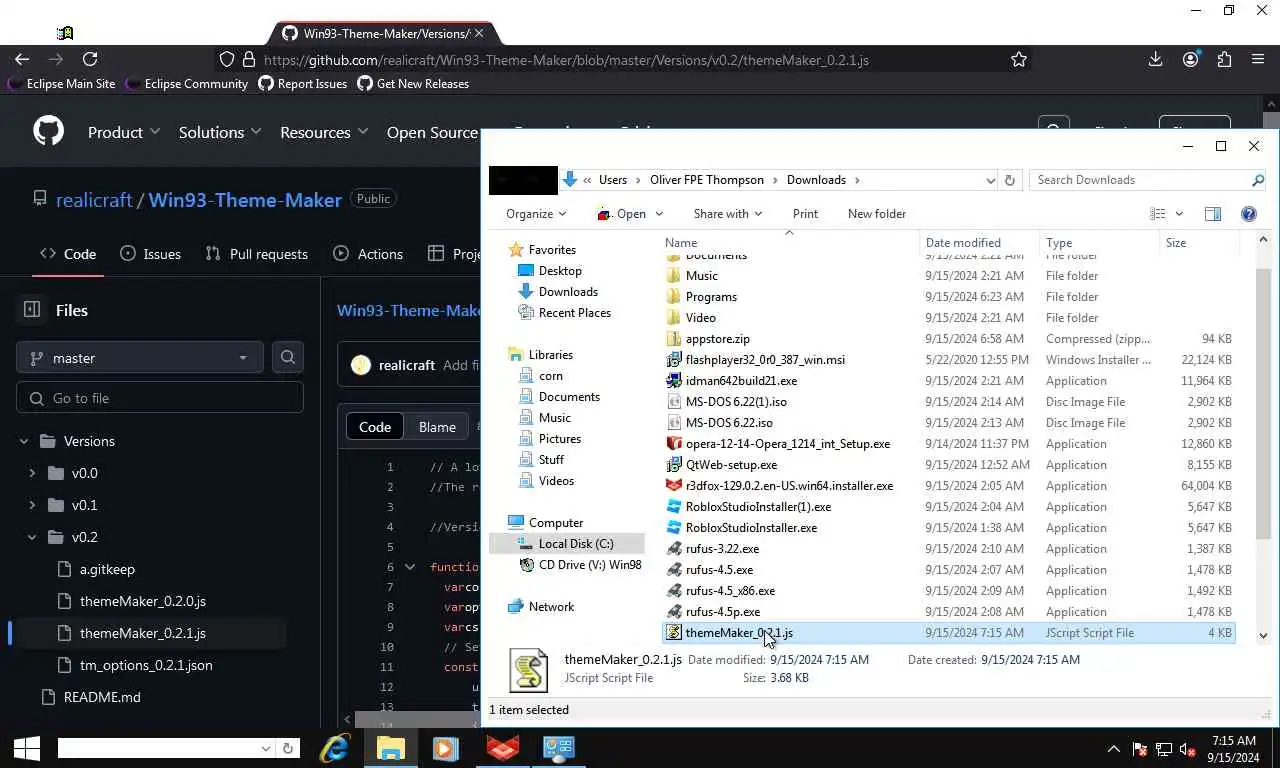Open File Explorer taskbar icon
Screen dimensions: 1280x768
(x=390, y=748)
